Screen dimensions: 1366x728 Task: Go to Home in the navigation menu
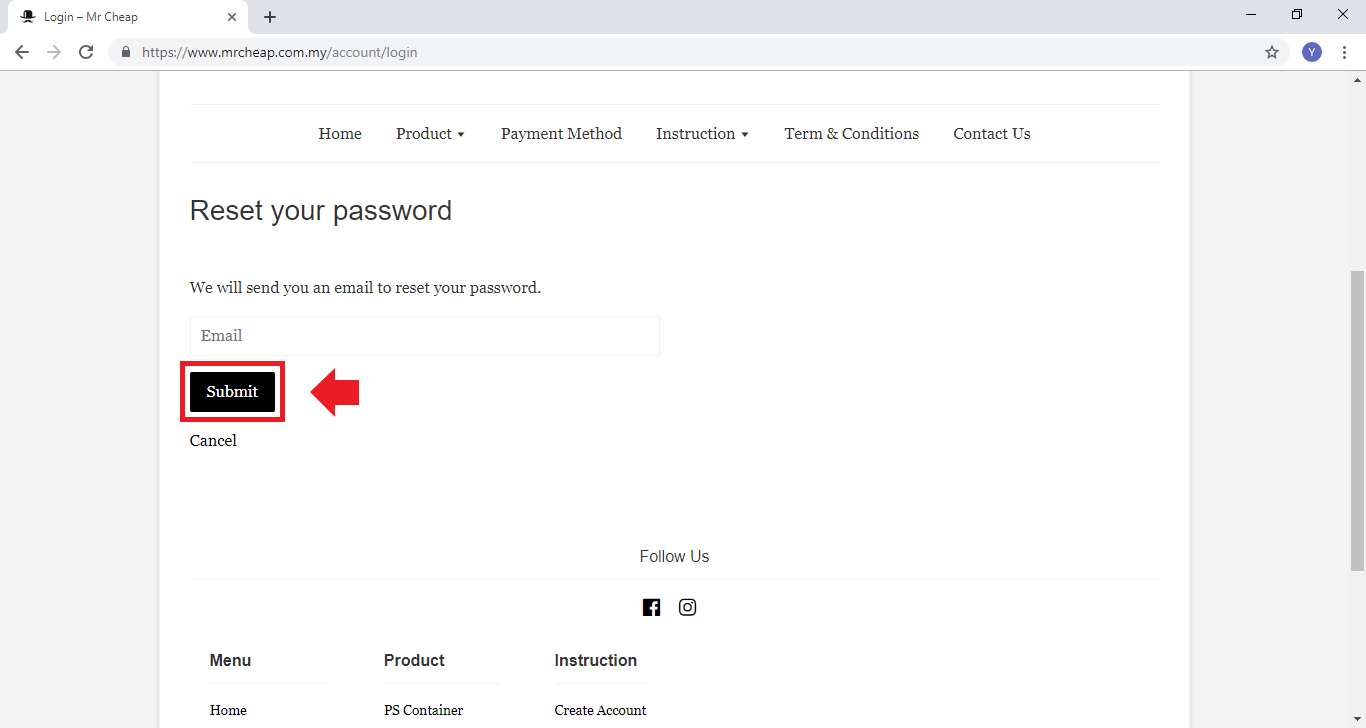(x=340, y=134)
